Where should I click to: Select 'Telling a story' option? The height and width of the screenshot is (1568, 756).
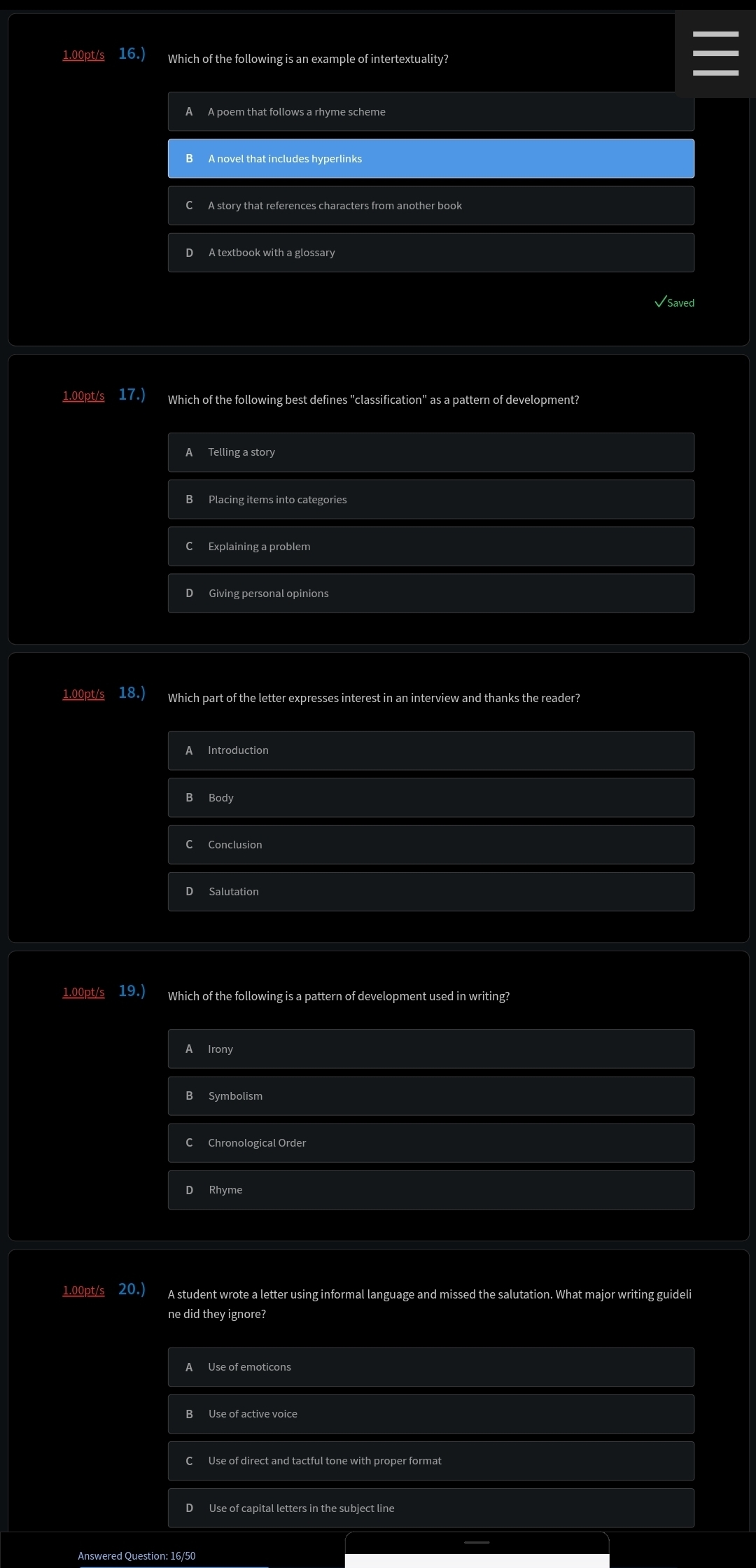431,452
